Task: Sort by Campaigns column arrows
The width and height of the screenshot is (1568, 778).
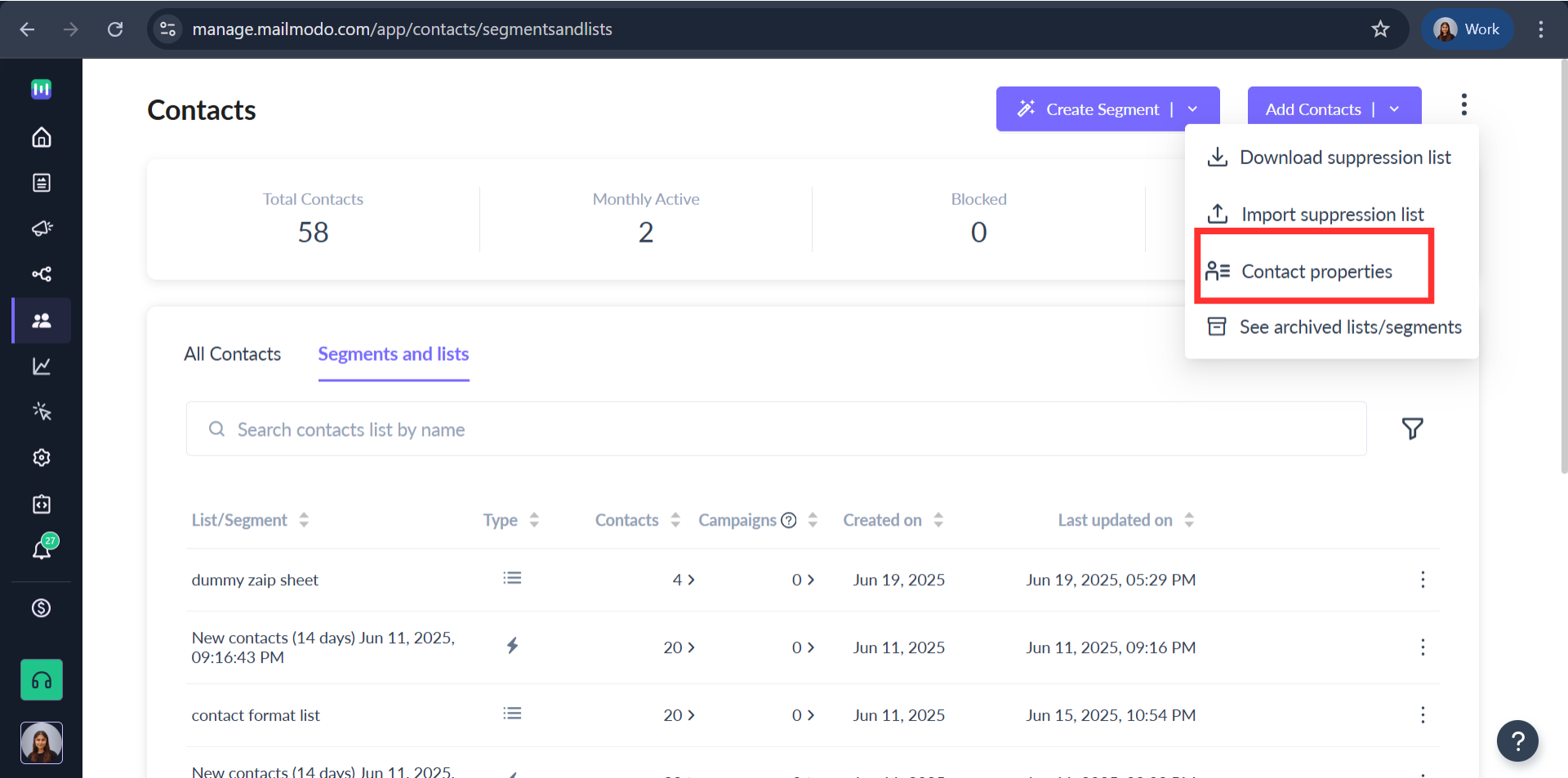Action: [x=813, y=520]
